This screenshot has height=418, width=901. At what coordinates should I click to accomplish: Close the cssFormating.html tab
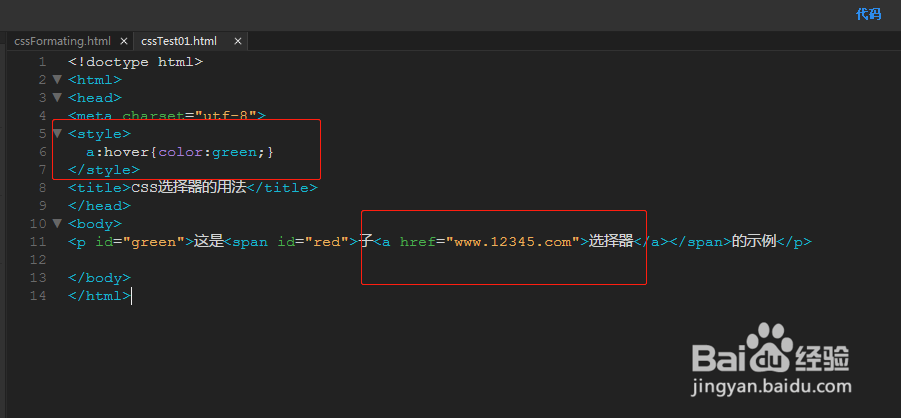pyautogui.click(x=124, y=41)
